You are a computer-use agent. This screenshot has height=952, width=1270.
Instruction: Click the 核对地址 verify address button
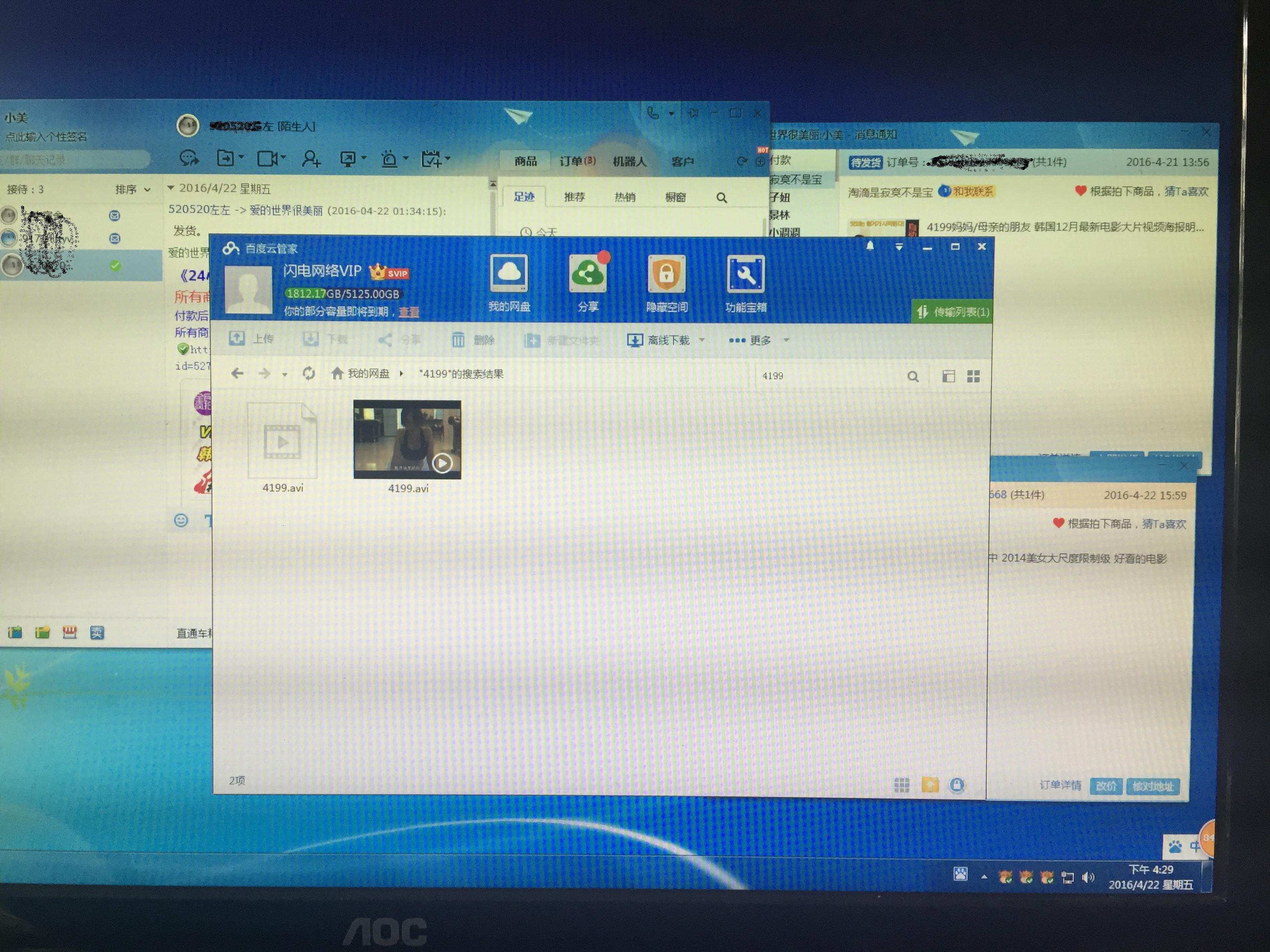pos(1153,787)
